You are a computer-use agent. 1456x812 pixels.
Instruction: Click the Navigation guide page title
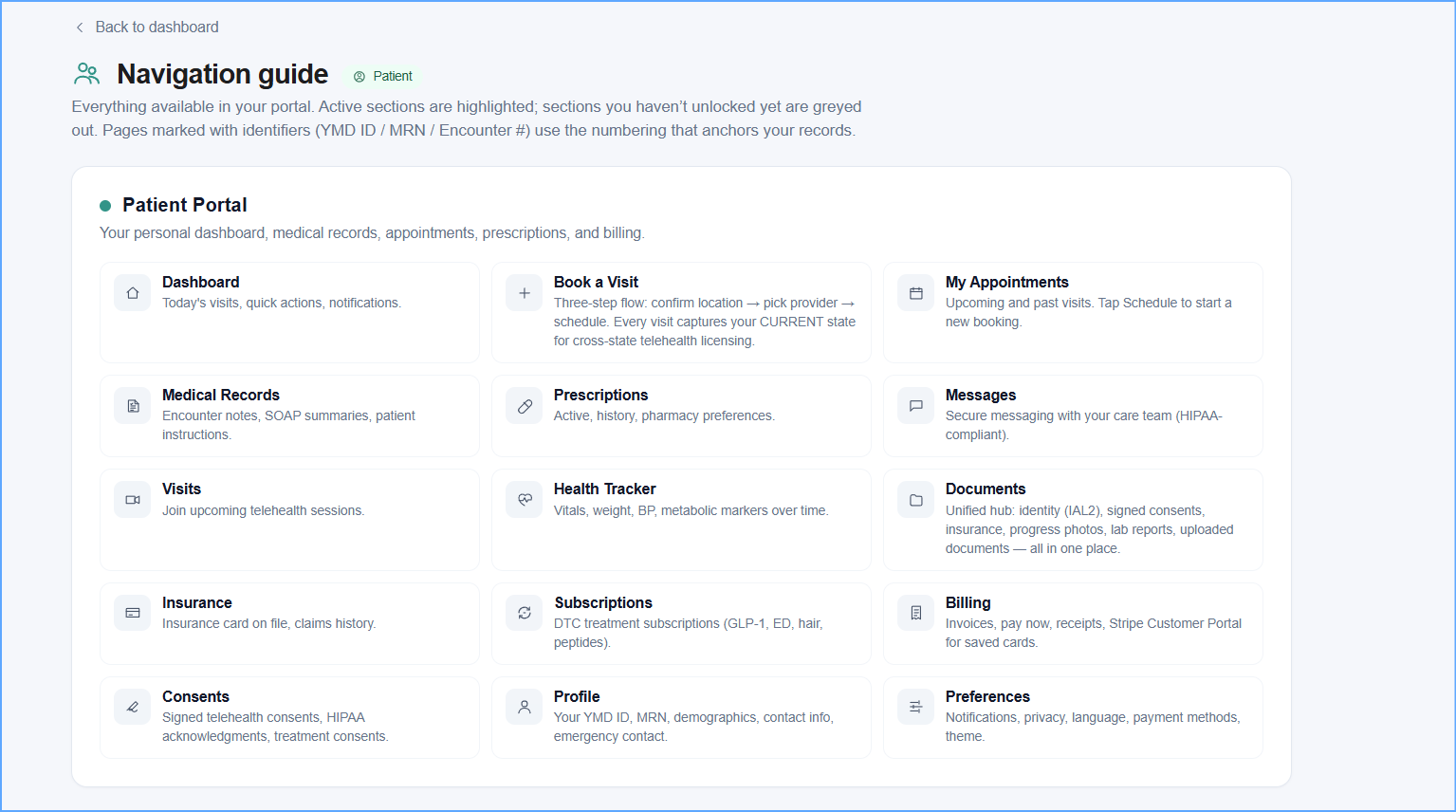223,74
